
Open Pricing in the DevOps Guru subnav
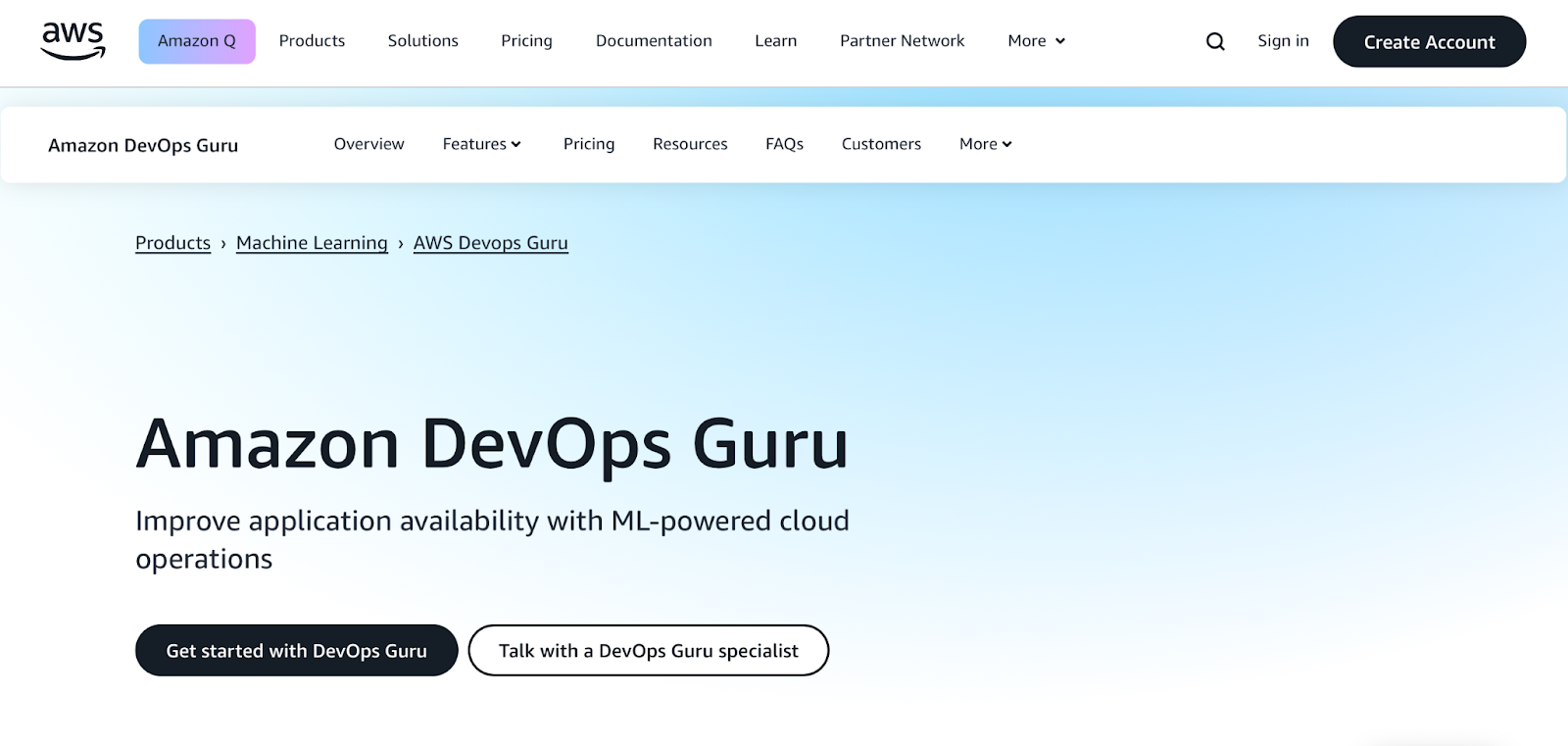point(589,144)
